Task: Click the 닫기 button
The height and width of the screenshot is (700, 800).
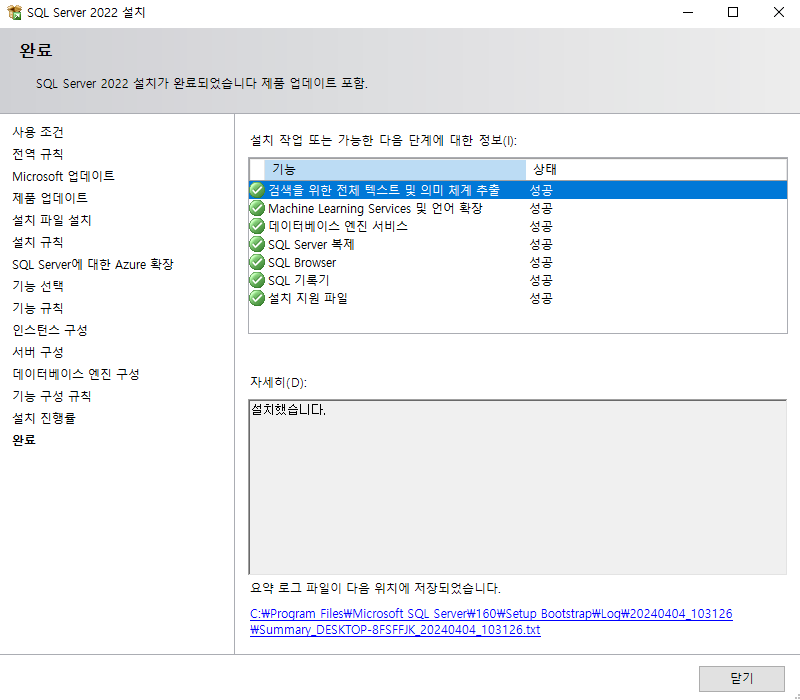Action: 741,679
